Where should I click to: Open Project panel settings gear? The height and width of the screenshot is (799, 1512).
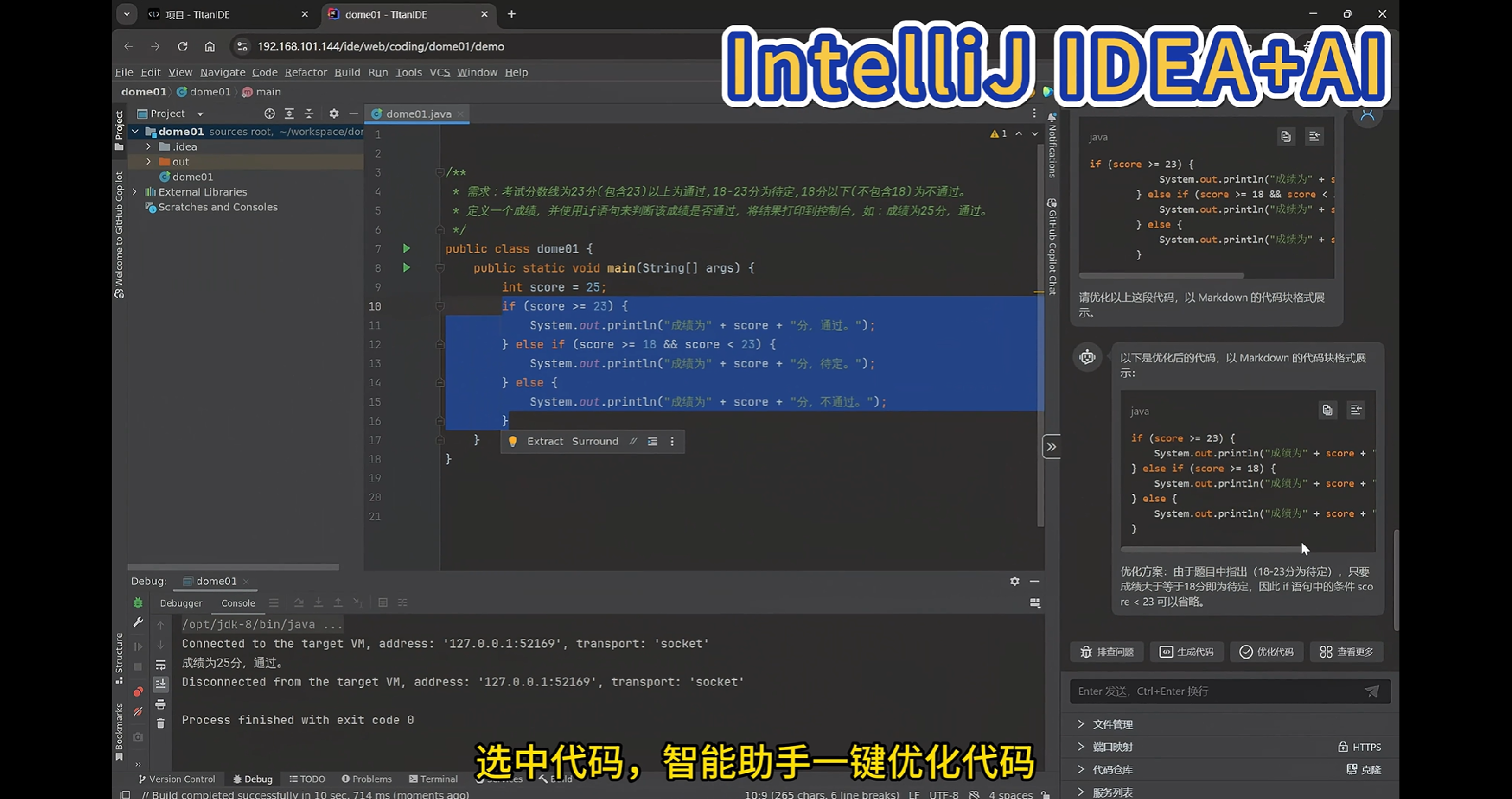pos(334,113)
